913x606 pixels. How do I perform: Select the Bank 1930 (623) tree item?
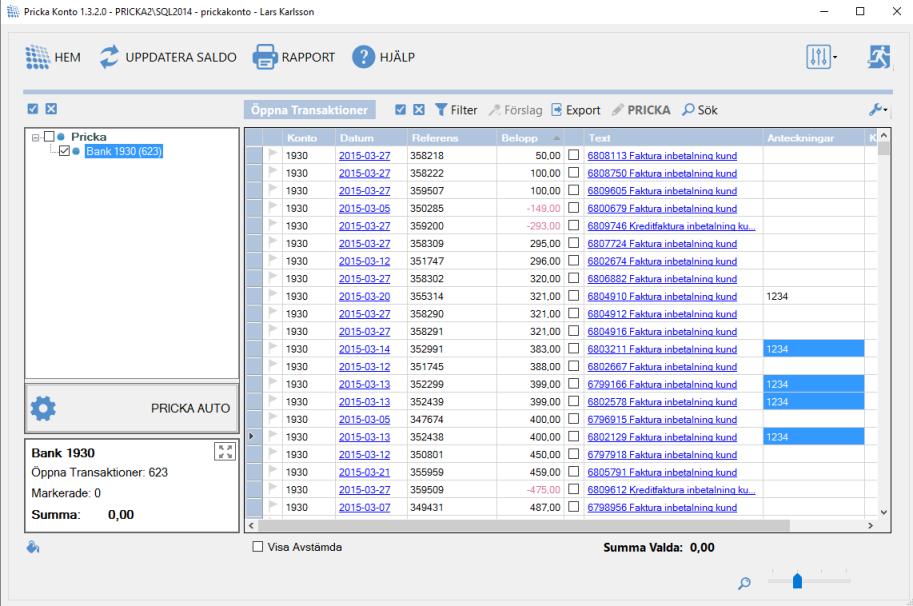123,151
